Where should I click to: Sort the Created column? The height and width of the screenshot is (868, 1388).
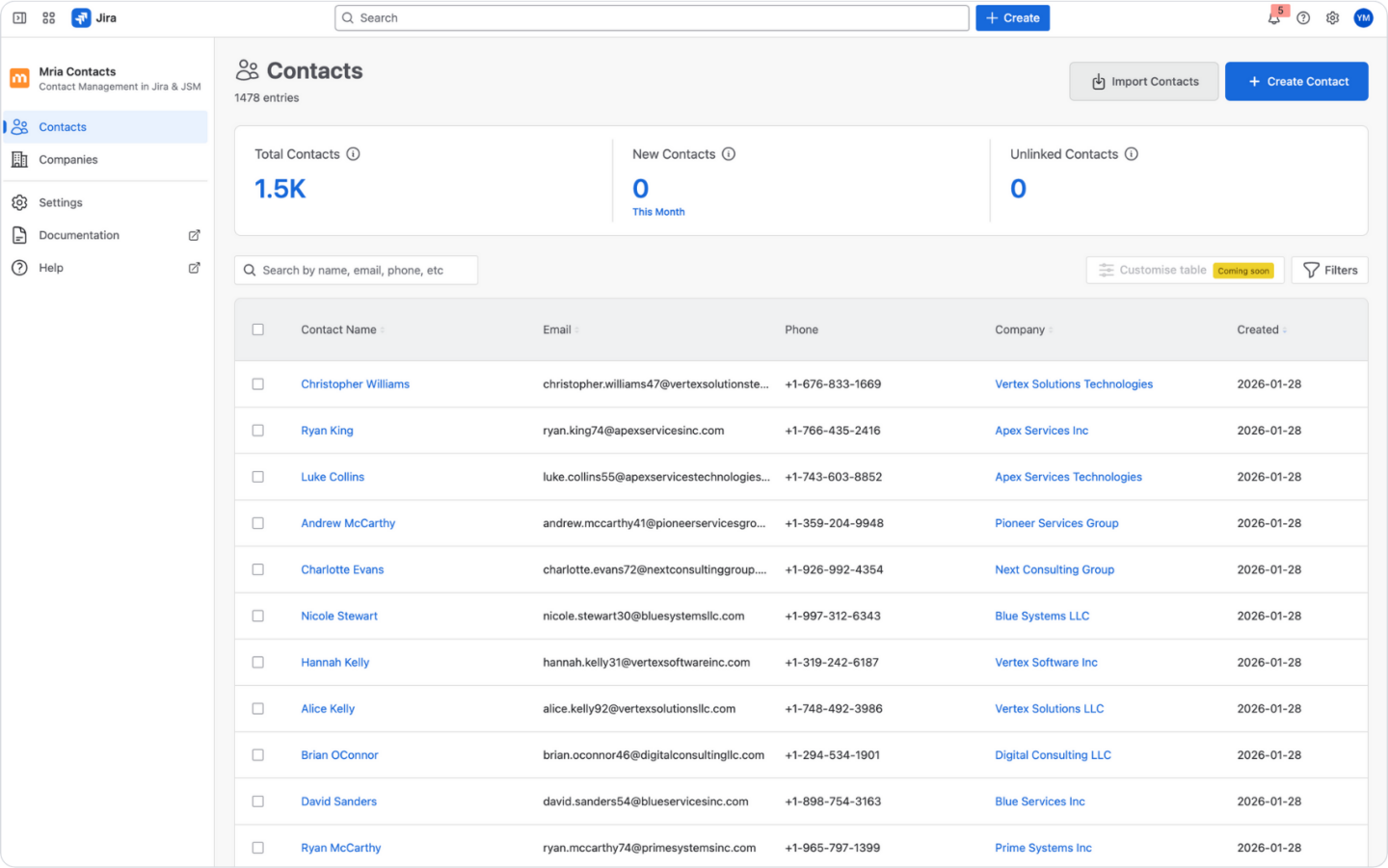point(1282,329)
